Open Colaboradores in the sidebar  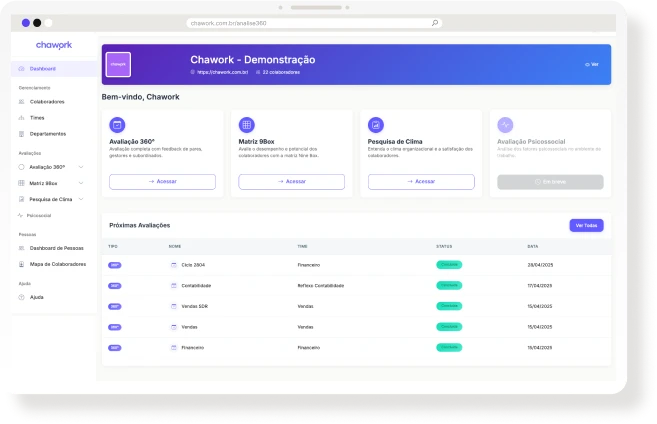coord(47,102)
